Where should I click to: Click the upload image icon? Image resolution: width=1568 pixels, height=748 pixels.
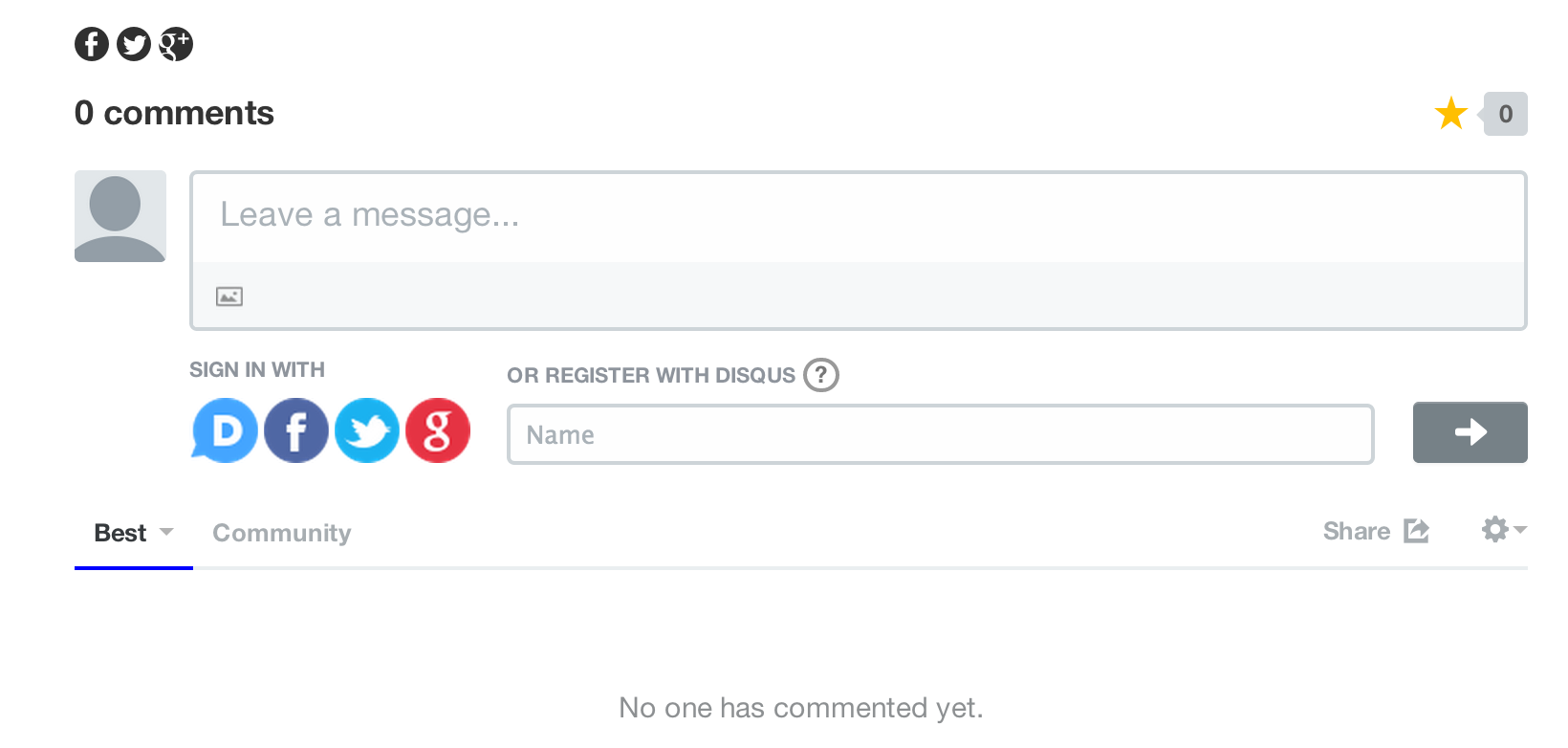tap(229, 297)
